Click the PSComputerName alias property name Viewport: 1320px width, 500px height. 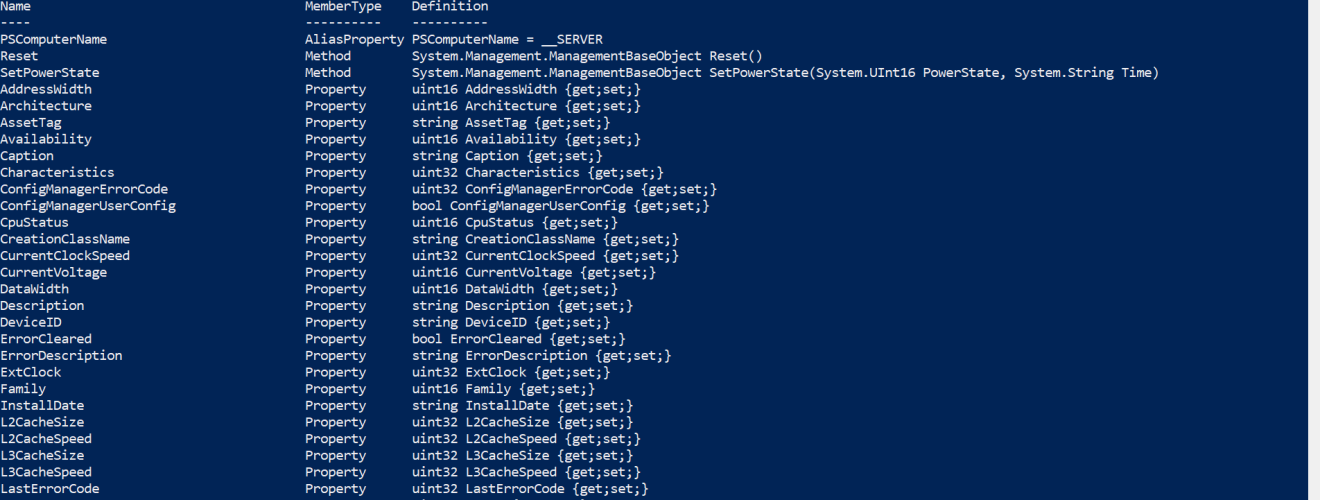53,39
